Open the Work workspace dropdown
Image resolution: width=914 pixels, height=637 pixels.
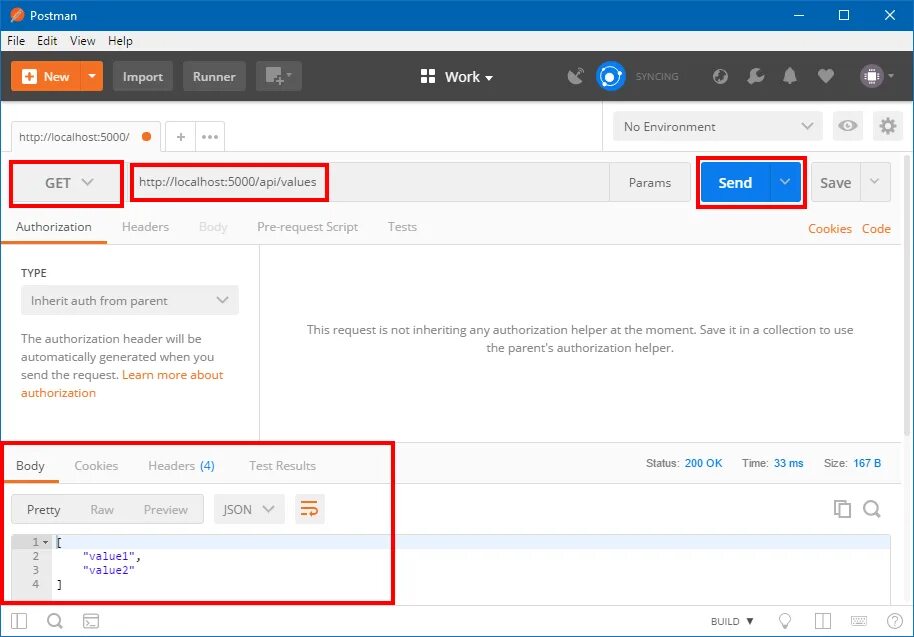pyautogui.click(x=457, y=76)
